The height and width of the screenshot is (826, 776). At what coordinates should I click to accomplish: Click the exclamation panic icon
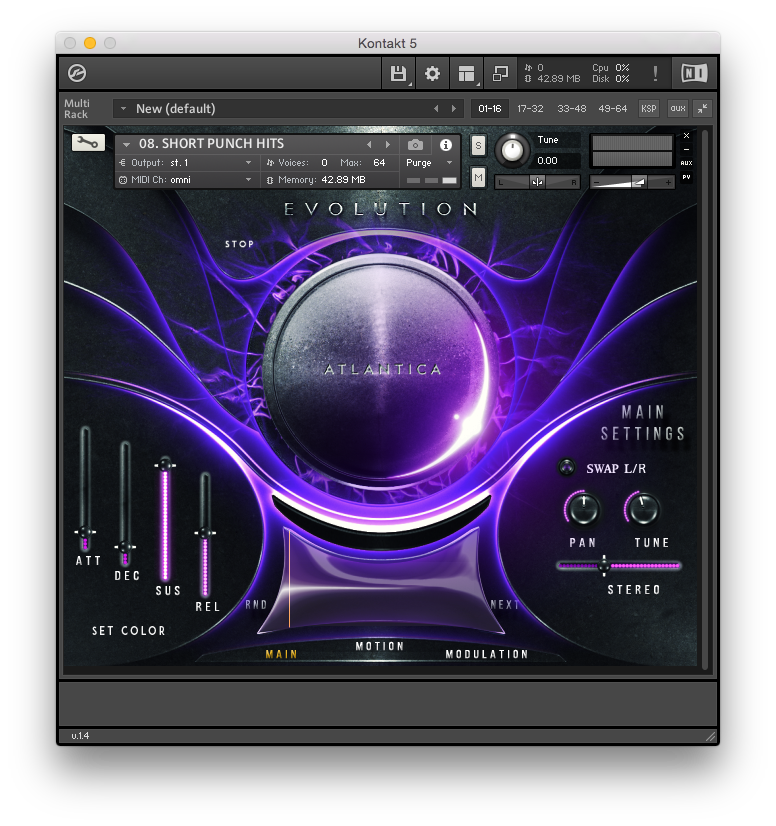pos(656,73)
